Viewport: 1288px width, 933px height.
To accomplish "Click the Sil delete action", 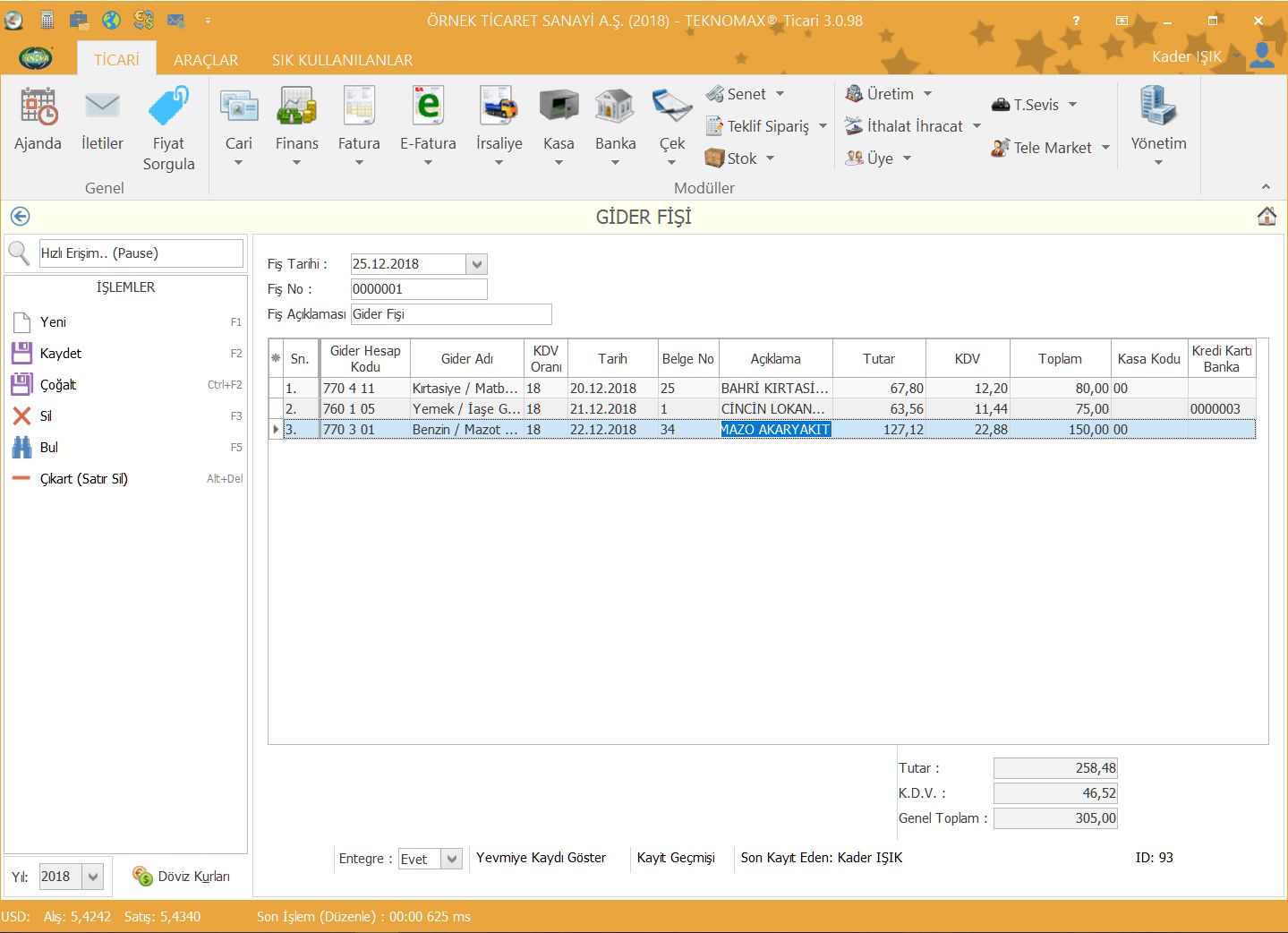I will [x=45, y=416].
